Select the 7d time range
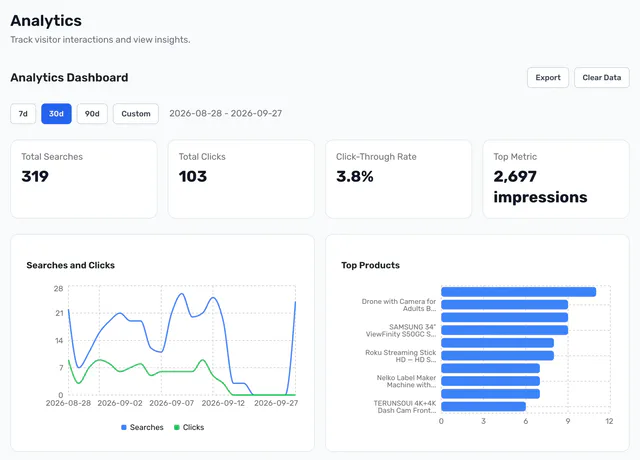 point(23,113)
